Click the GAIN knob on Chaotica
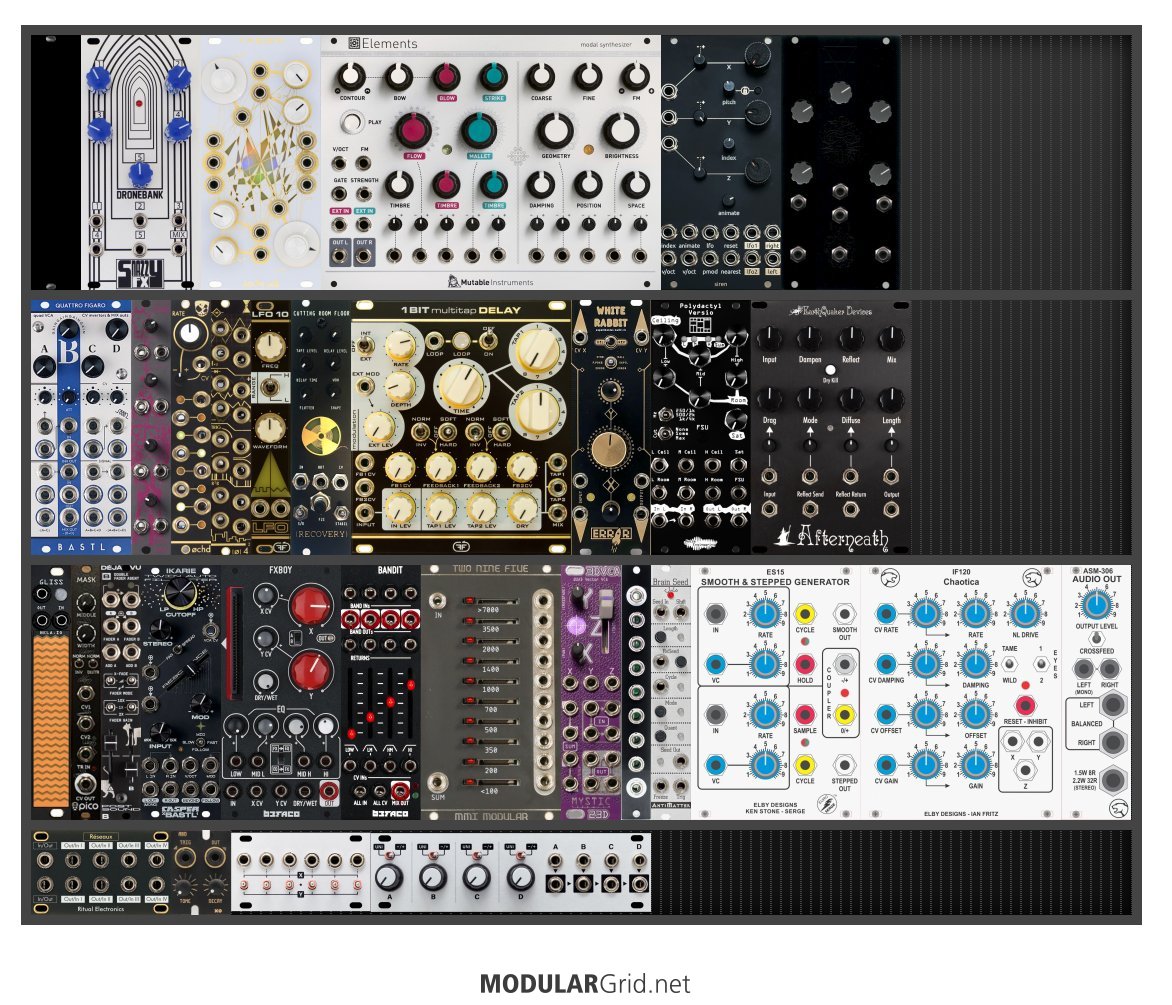Screen dimensions: 1172x1005 (x=975, y=764)
